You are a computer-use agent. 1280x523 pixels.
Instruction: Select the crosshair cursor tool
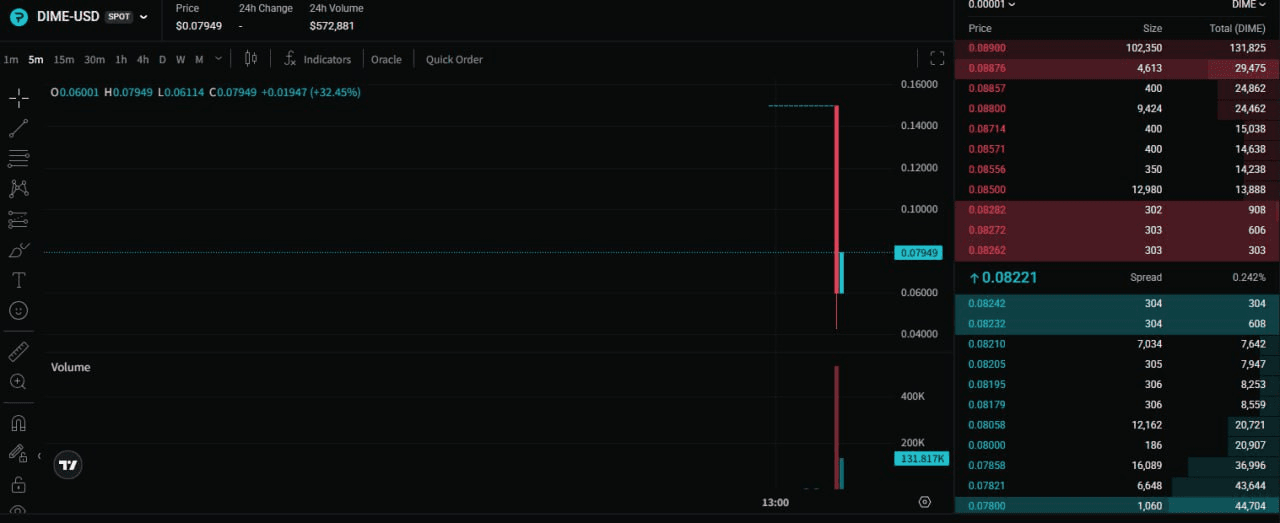pos(18,98)
